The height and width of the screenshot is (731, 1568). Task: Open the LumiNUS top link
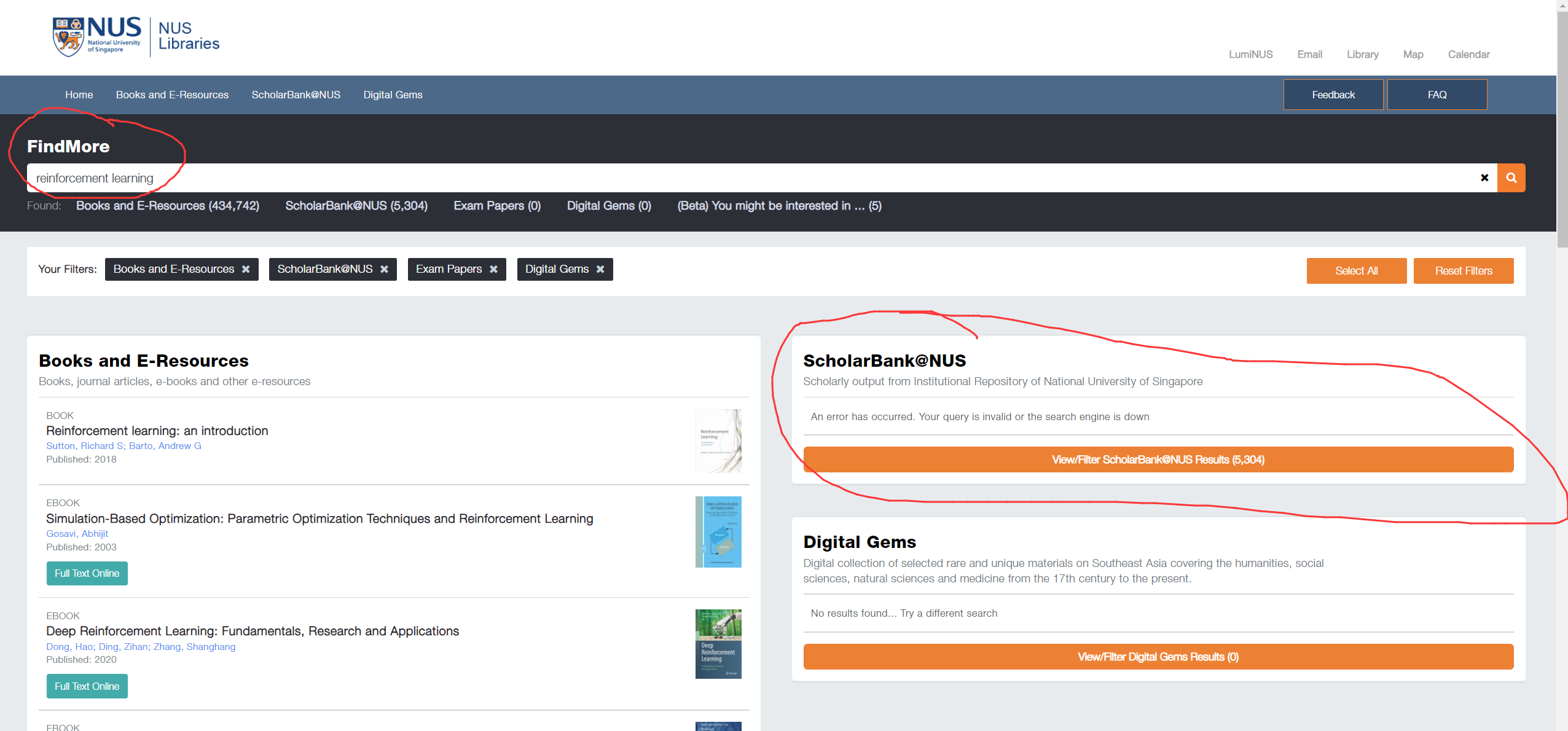(x=1250, y=54)
